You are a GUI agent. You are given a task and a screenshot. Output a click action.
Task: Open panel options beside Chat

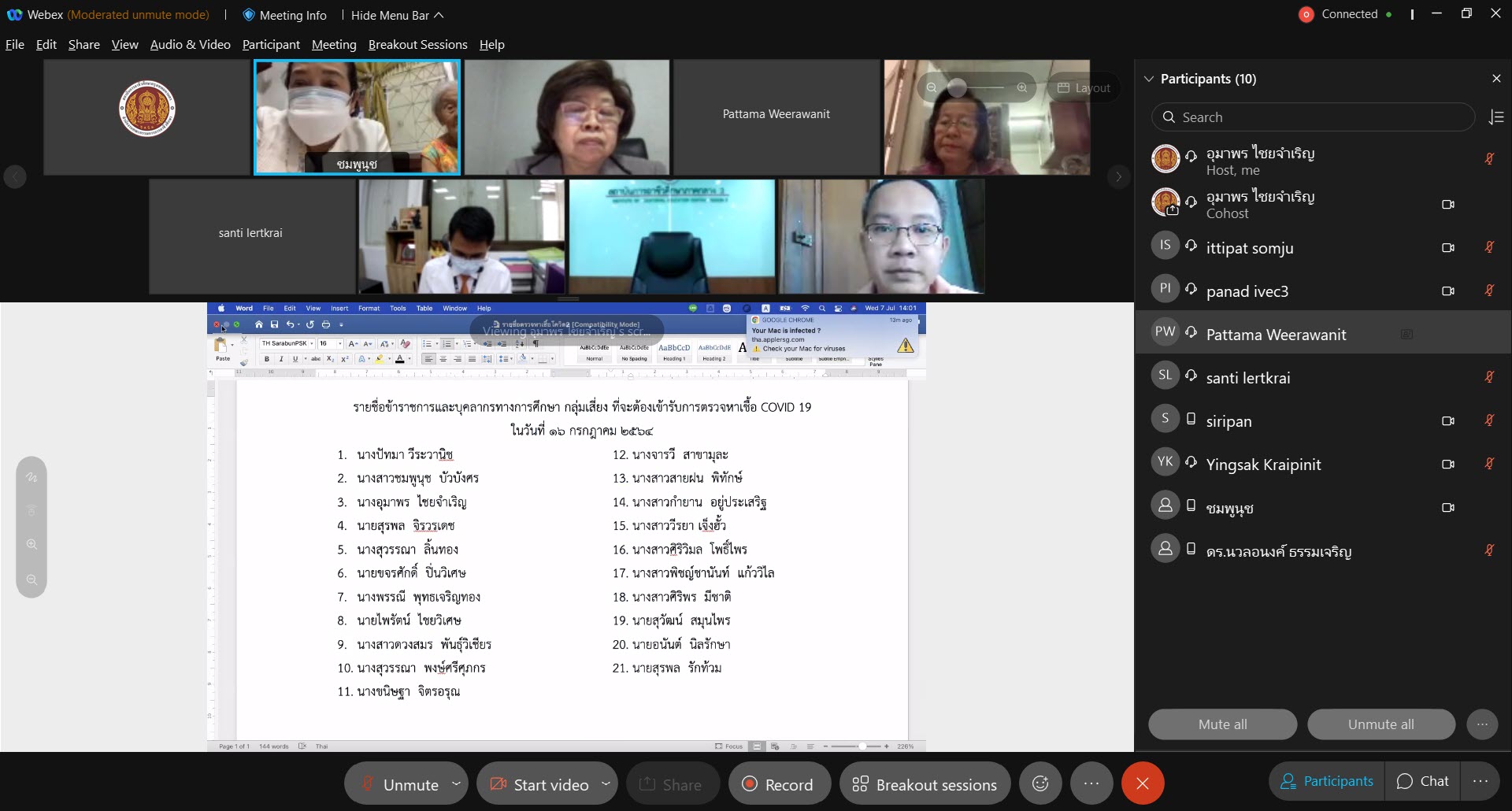coord(1480,782)
